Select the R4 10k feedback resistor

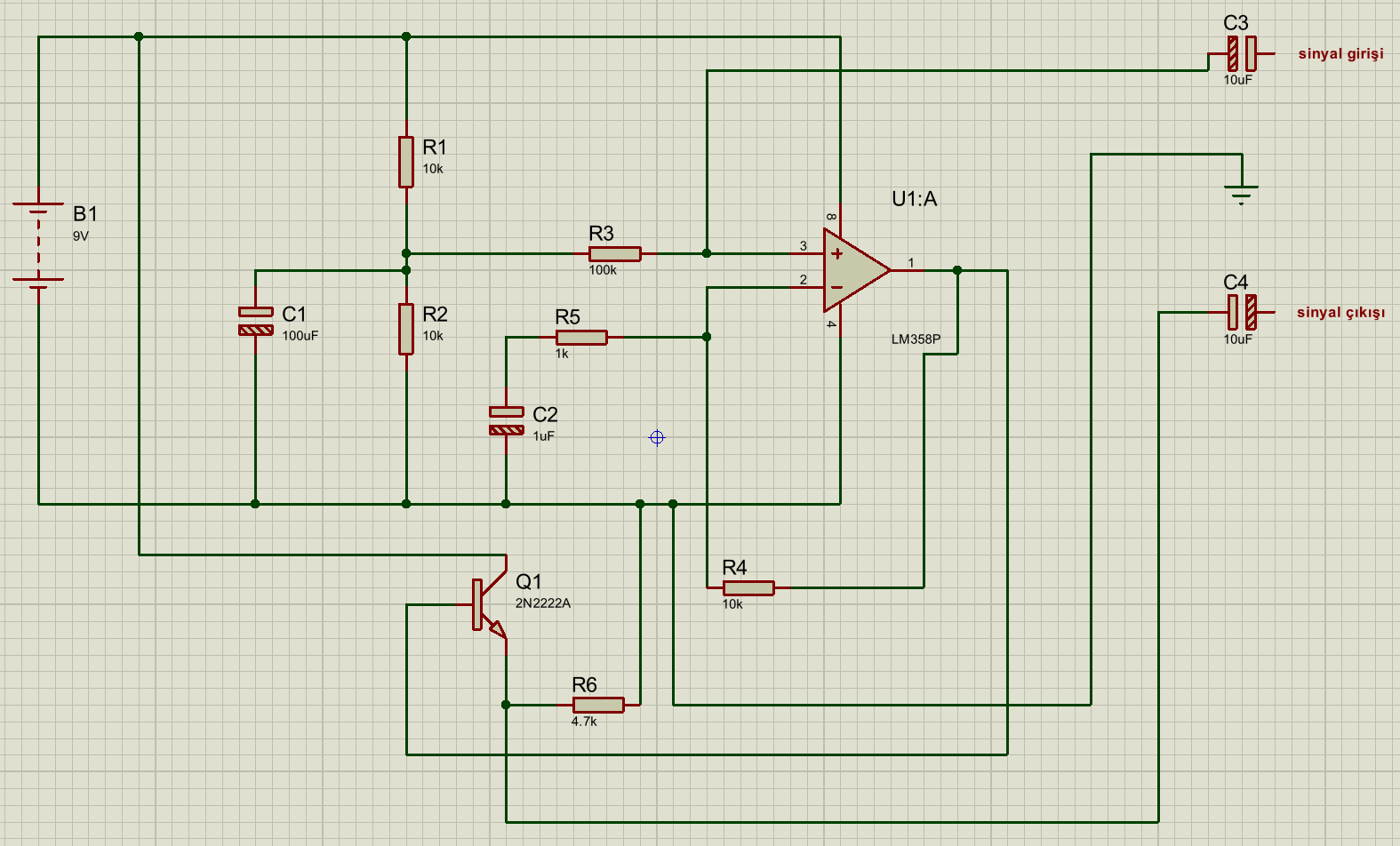coord(748,588)
